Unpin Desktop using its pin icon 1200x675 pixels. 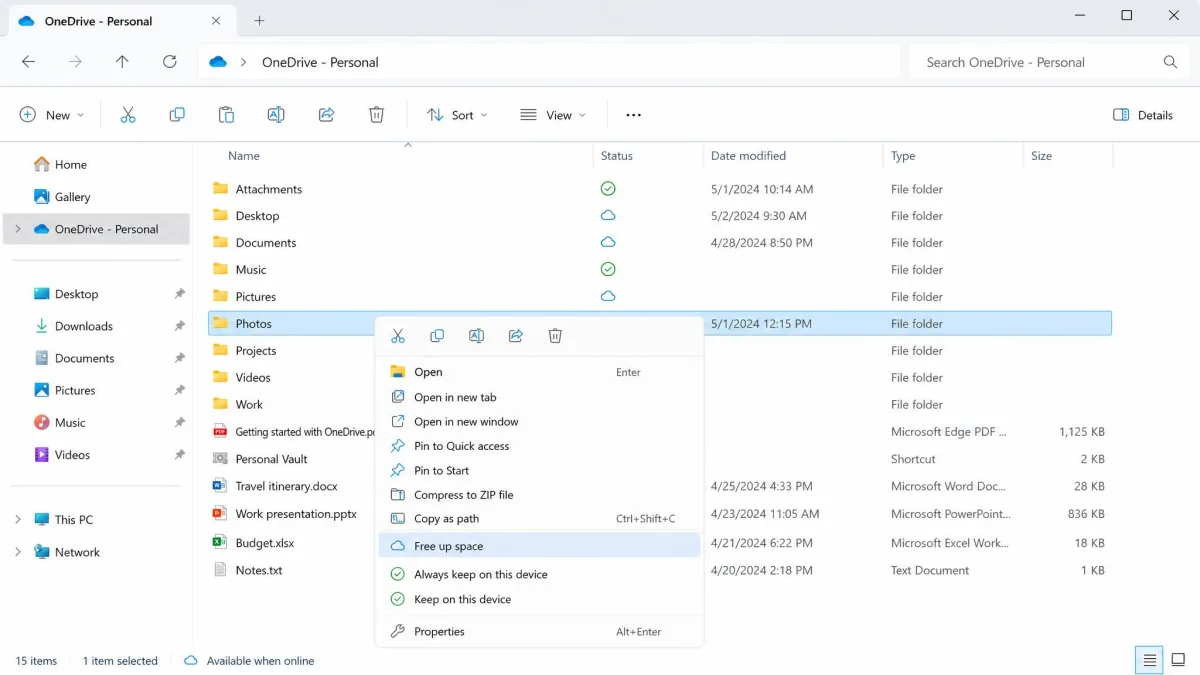[180, 294]
